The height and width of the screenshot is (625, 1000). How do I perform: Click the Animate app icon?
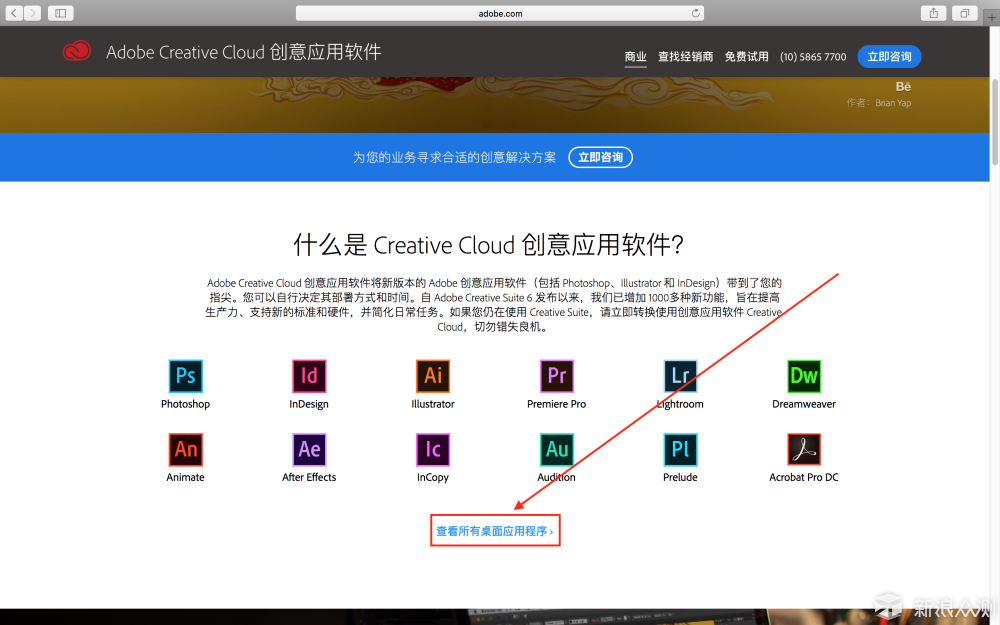pos(186,450)
